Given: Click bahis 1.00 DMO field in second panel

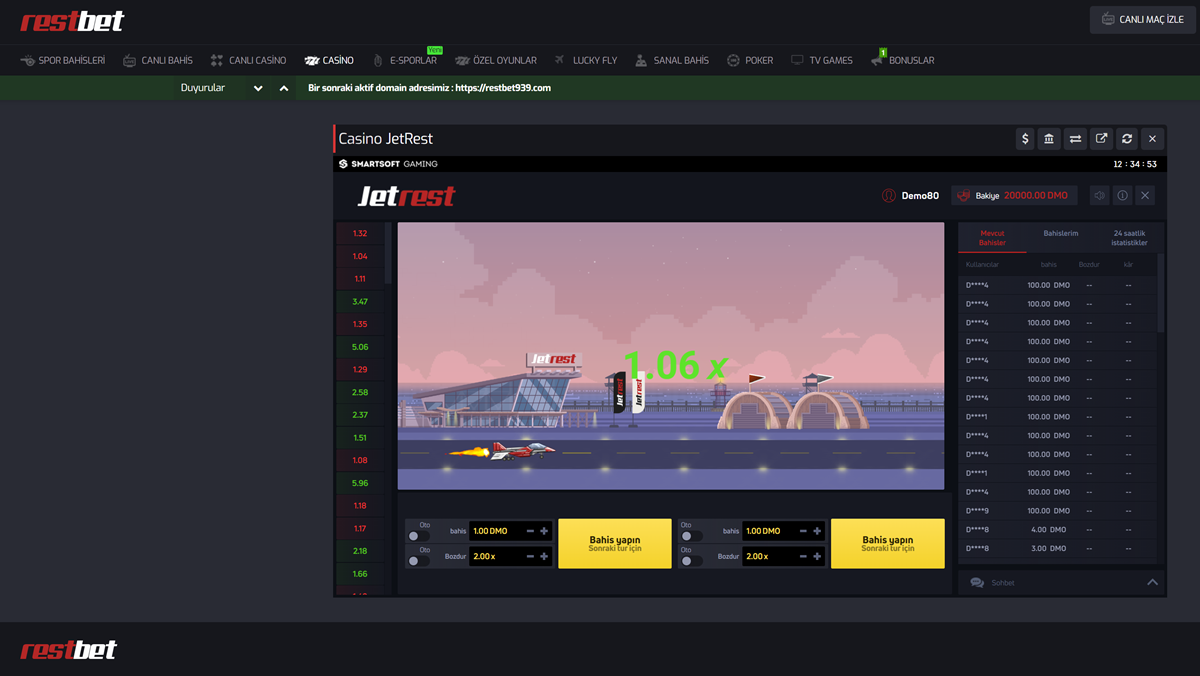Looking at the screenshot, I should coord(784,531).
